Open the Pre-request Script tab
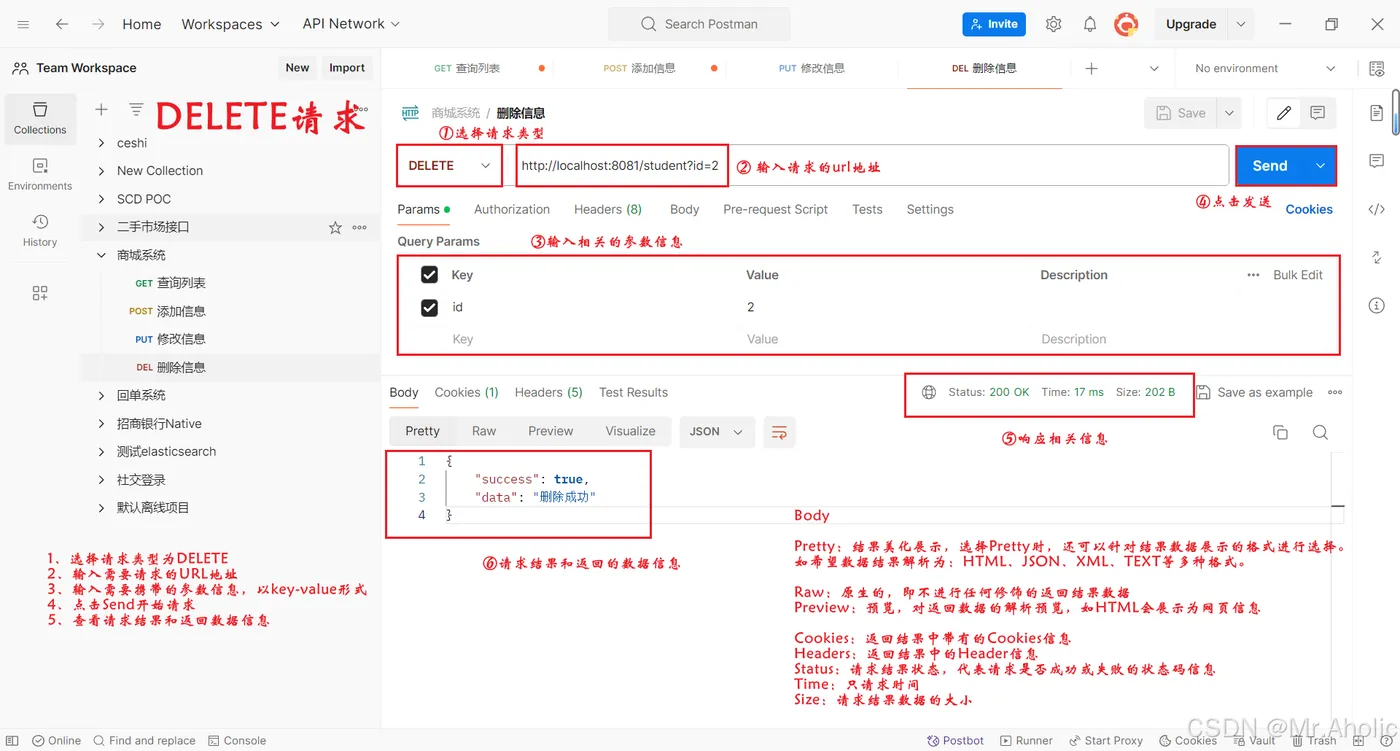This screenshot has width=1400, height=751. pos(776,209)
